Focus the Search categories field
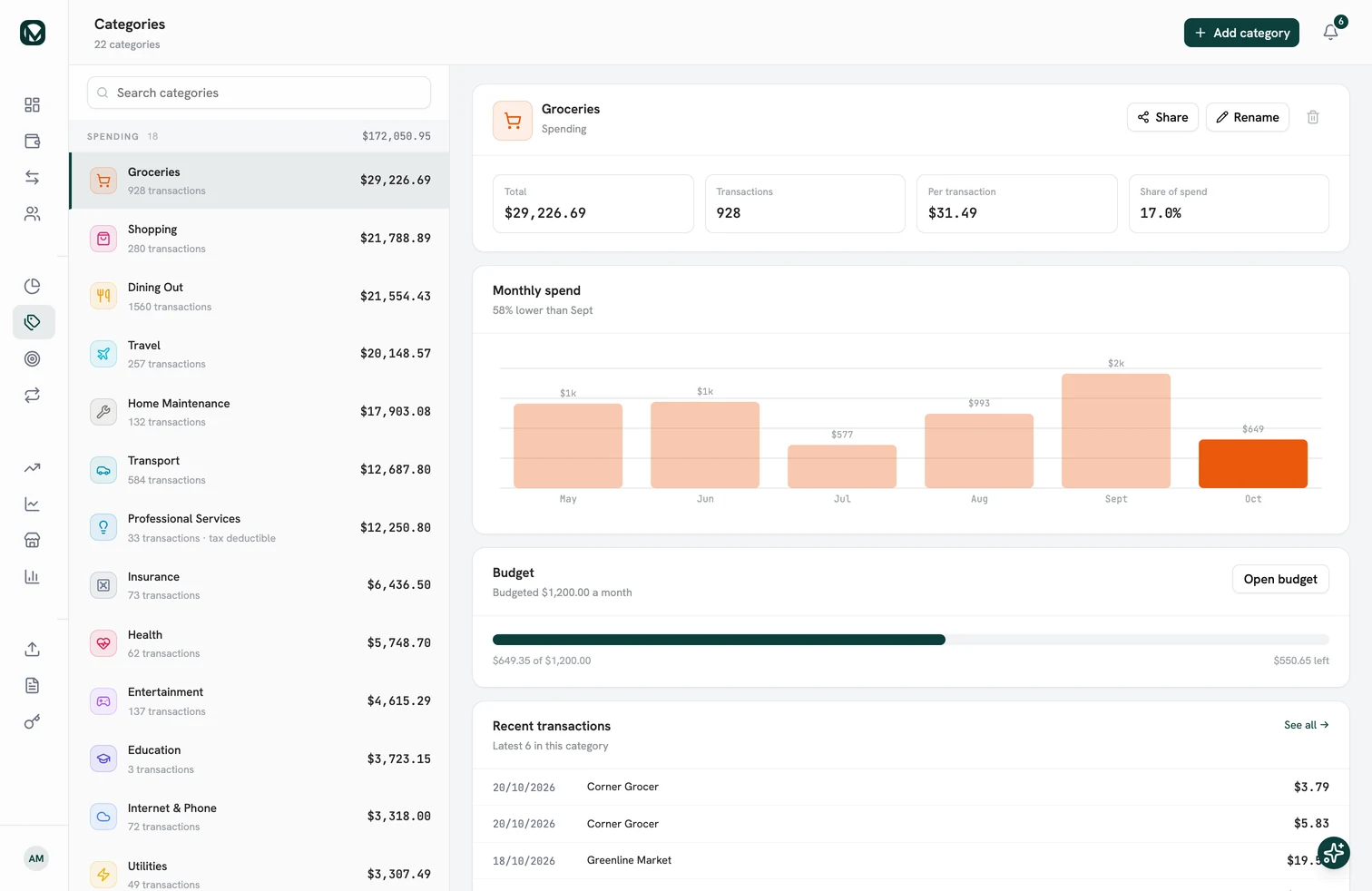The height and width of the screenshot is (891, 1372). [x=259, y=93]
